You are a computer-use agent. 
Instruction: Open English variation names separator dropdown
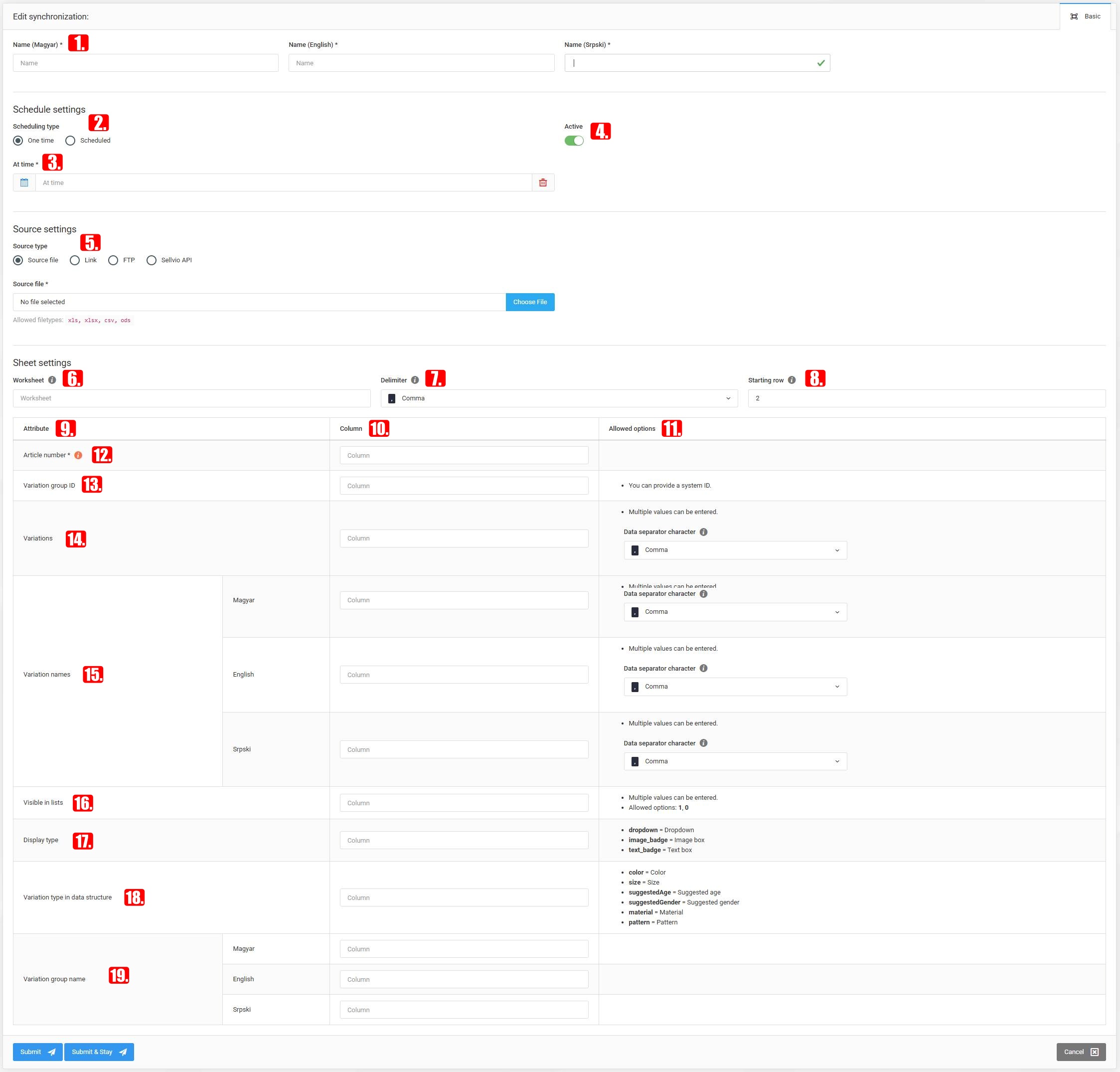(735, 687)
